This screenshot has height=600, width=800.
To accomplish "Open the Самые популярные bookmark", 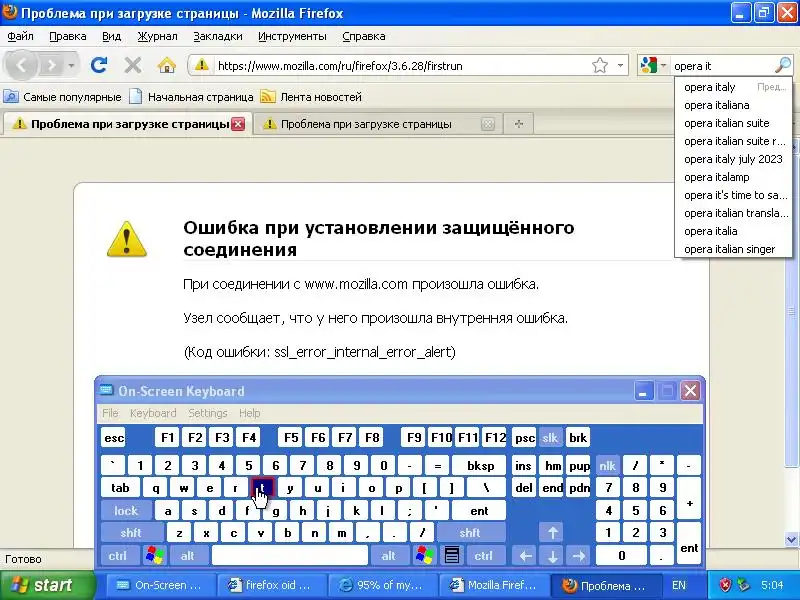I will [x=62, y=97].
